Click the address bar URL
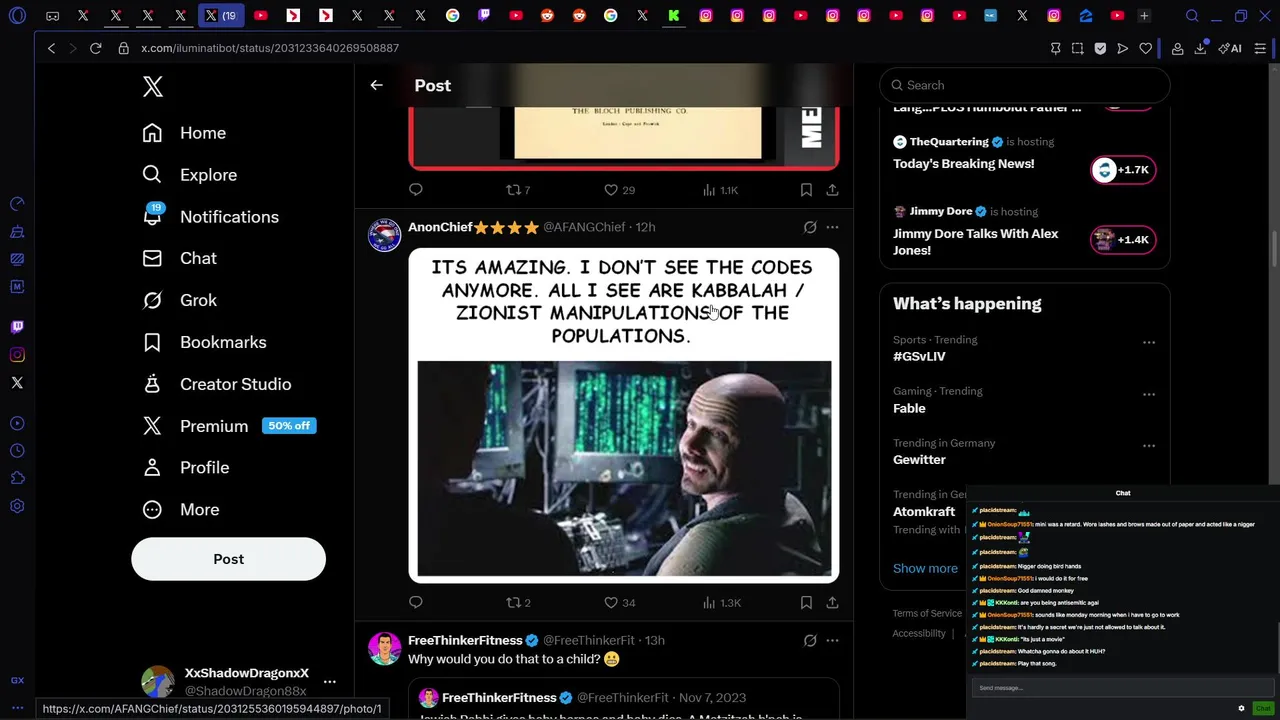The width and height of the screenshot is (1280, 720). tap(270, 48)
